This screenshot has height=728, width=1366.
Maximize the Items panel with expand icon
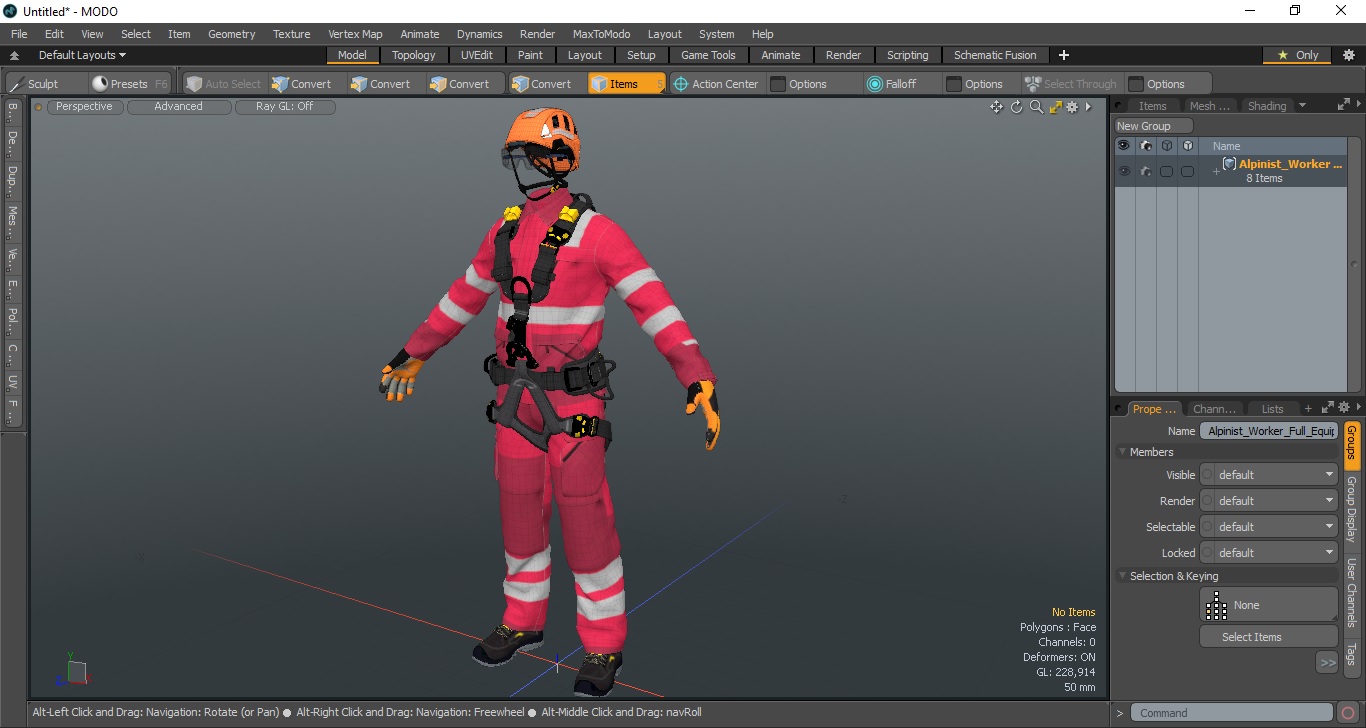click(1343, 105)
